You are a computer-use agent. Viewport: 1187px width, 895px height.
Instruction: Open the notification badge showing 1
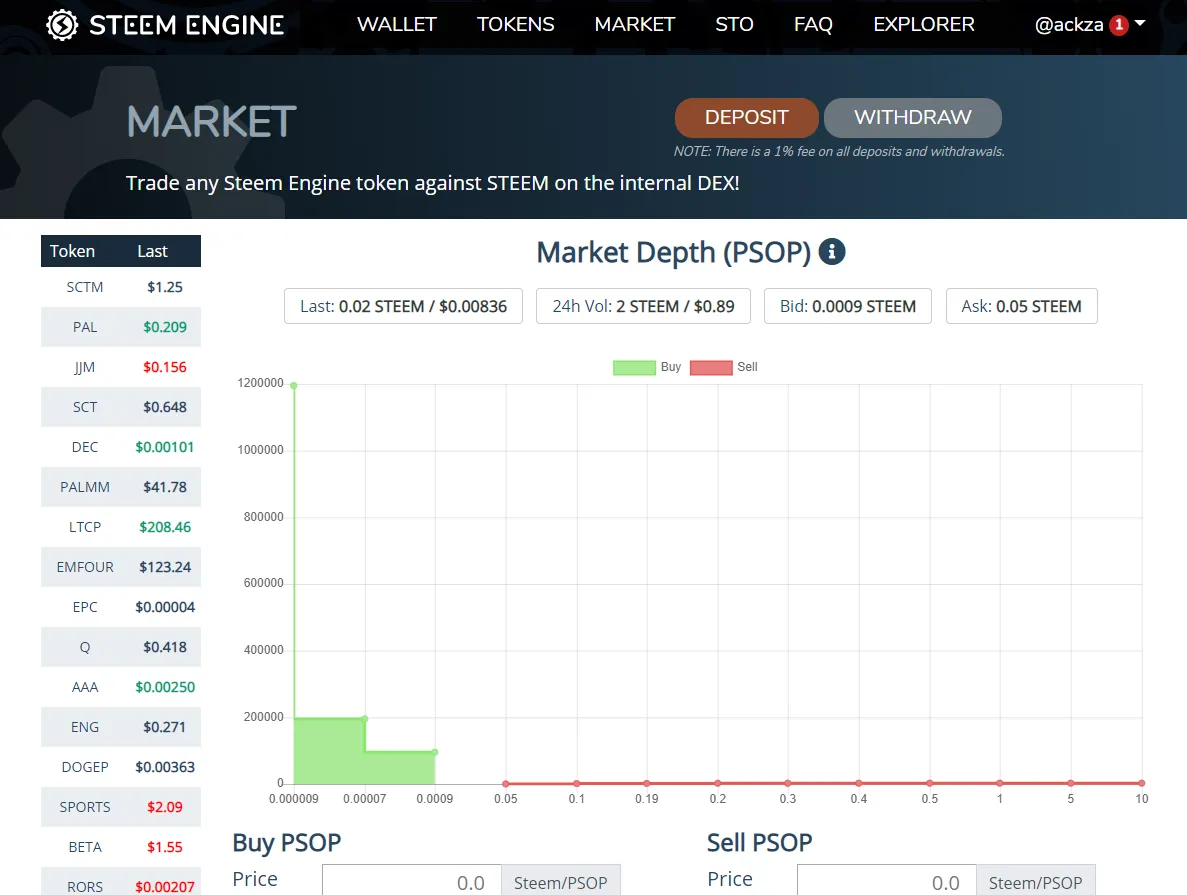click(1119, 25)
